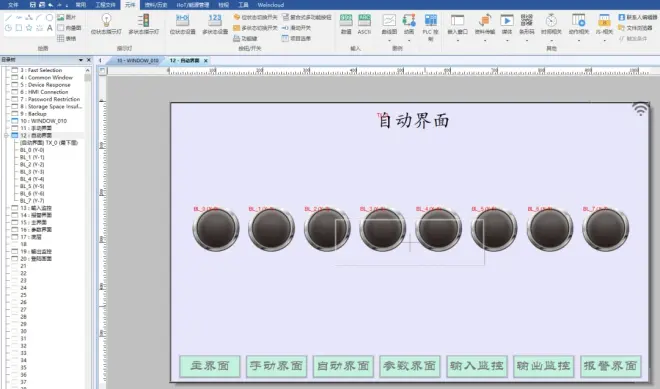The image size is (660, 389).
Task: Insert a bit lamp (位状态指示灯) object
Action: (x=106, y=24)
